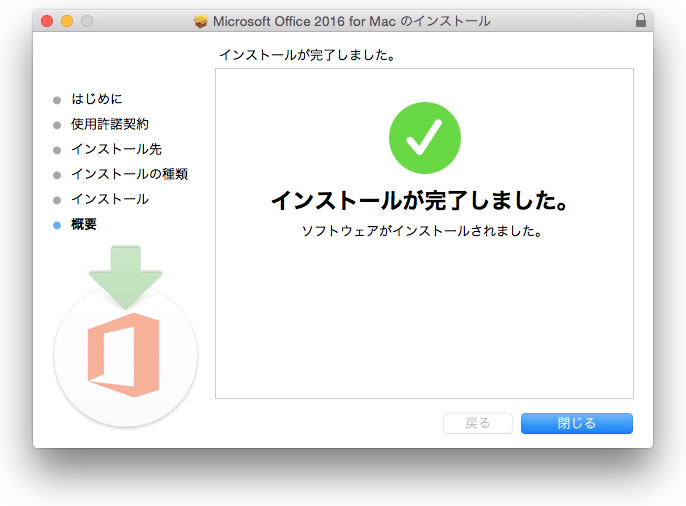Select the インストール step in sidebar

click(110, 199)
